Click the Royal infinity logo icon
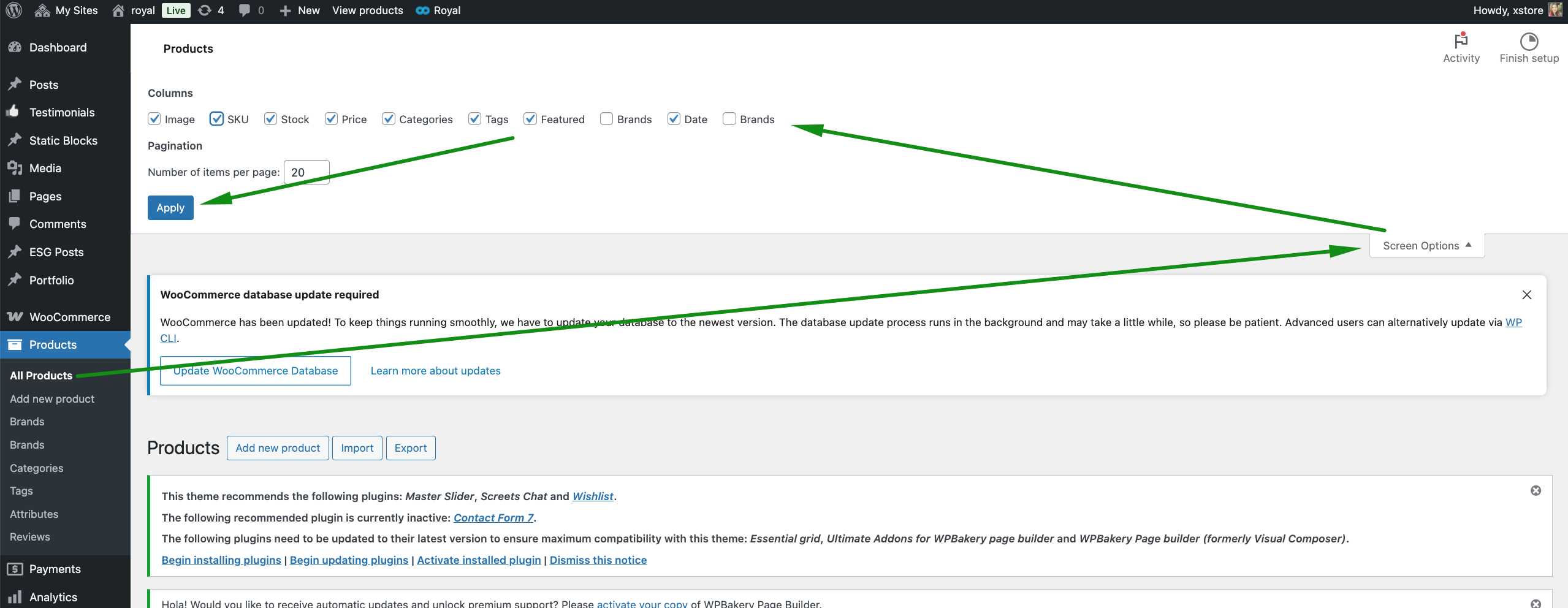The image size is (1568, 608). click(x=422, y=10)
